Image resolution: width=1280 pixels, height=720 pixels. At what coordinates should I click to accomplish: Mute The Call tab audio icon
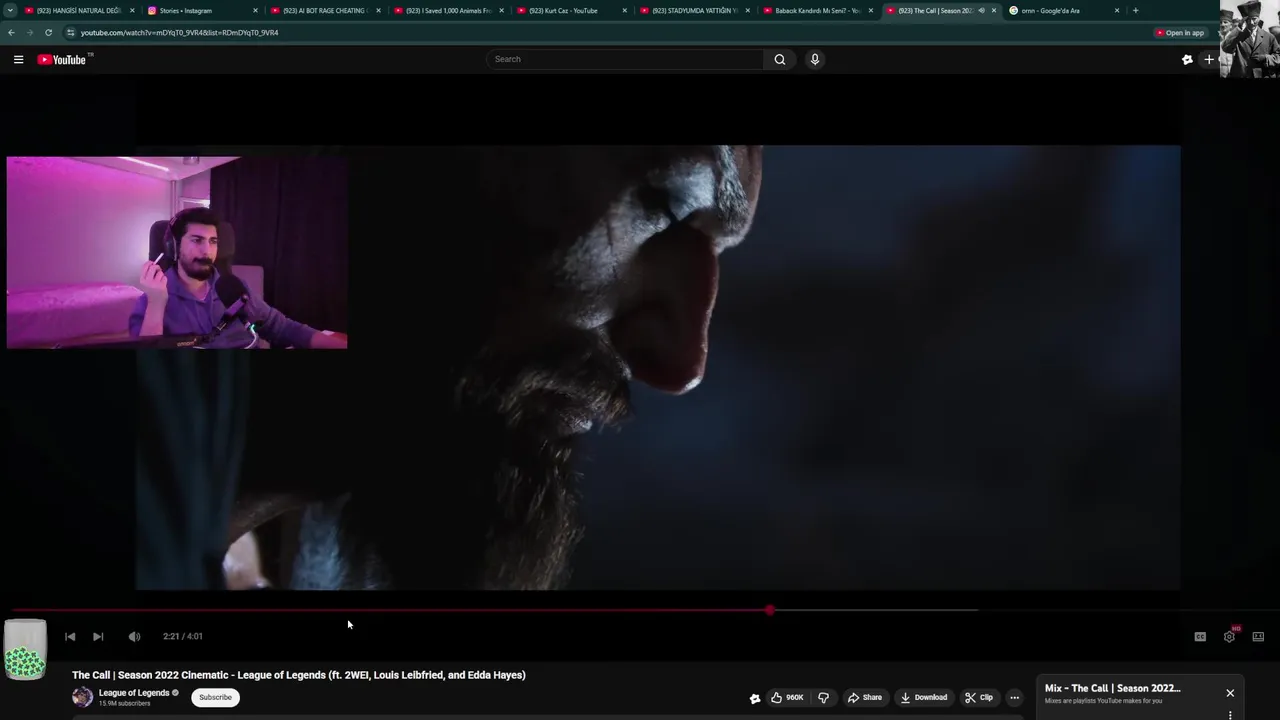click(981, 11)
